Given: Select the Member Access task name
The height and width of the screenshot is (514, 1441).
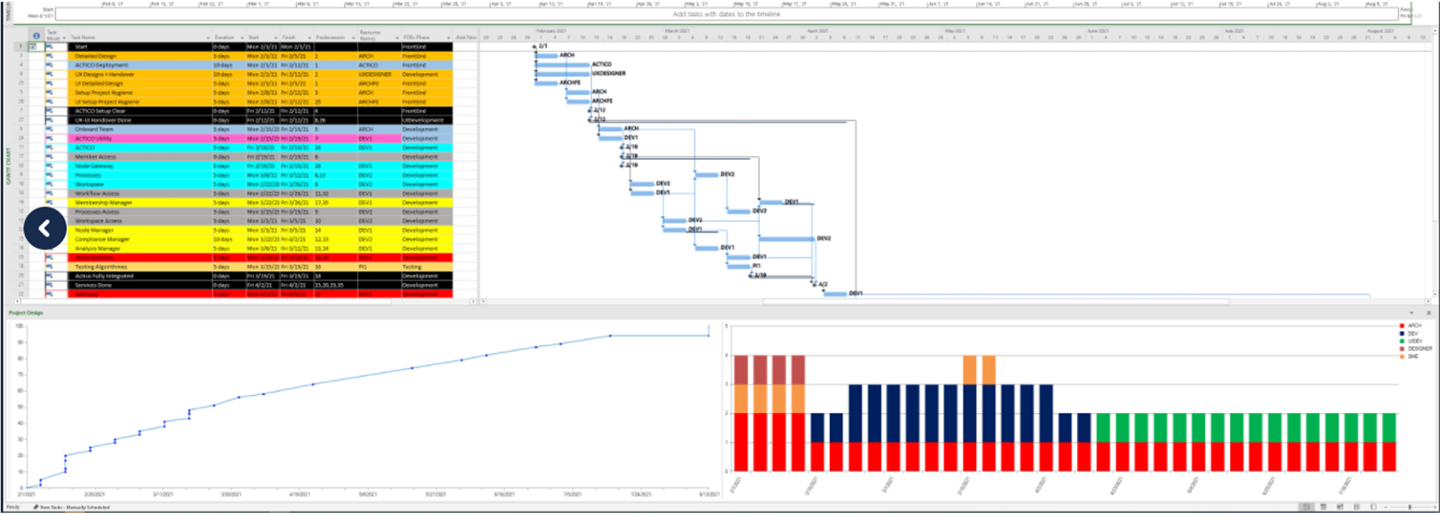Looking at the screenshot, I should click(94, 157).
